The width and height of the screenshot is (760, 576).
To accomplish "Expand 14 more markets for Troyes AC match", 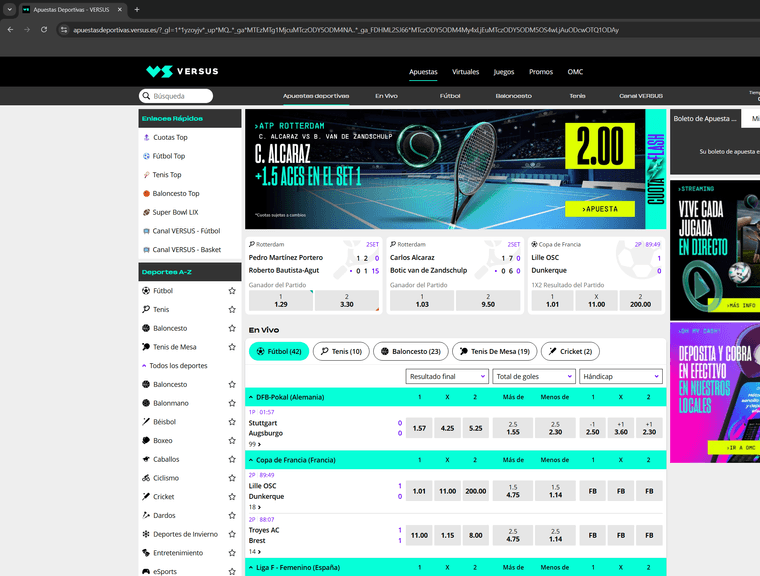I will [255, 552].
